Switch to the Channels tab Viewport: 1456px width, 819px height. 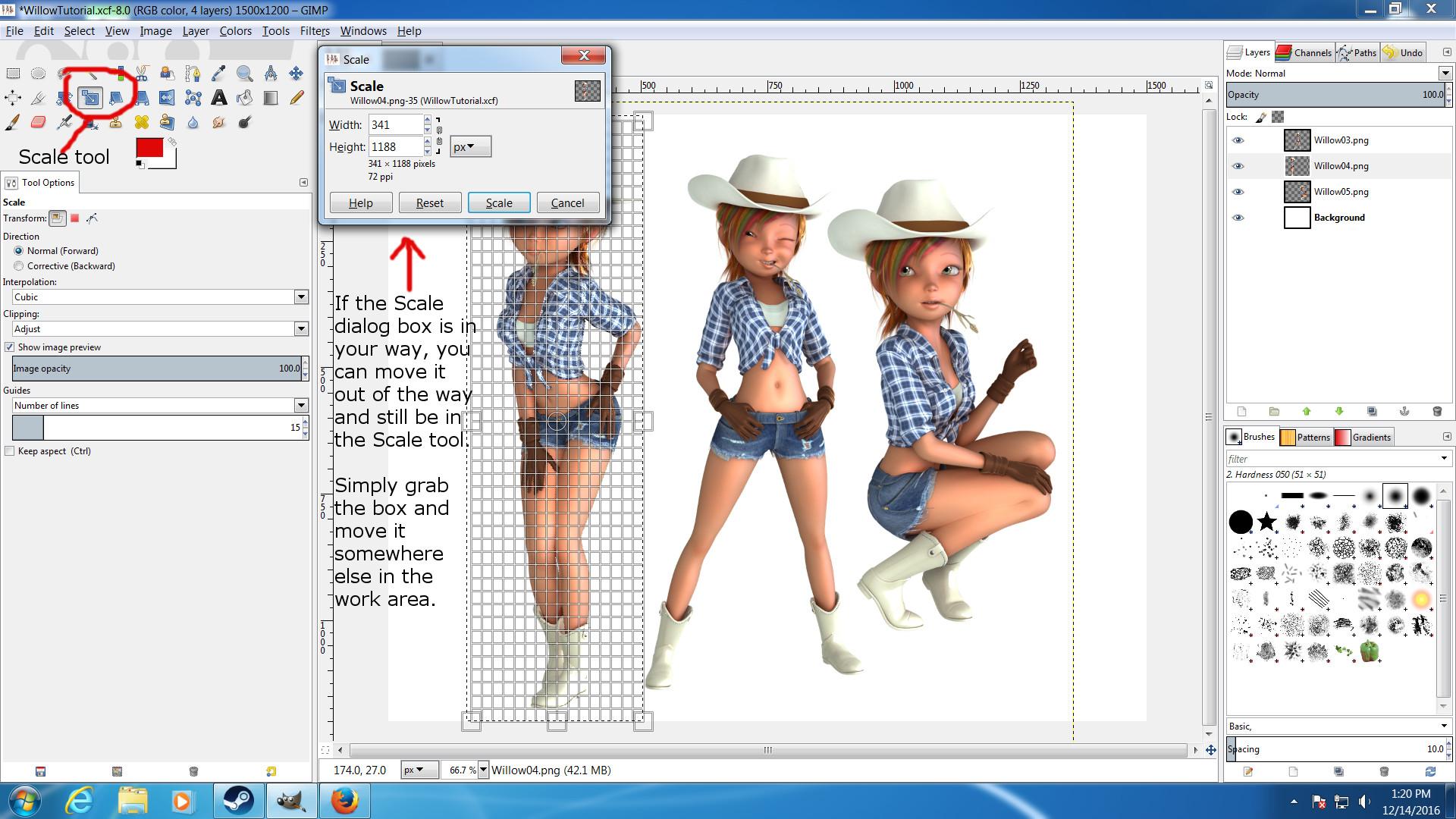pyautogui.click(x=1304, y=52)
